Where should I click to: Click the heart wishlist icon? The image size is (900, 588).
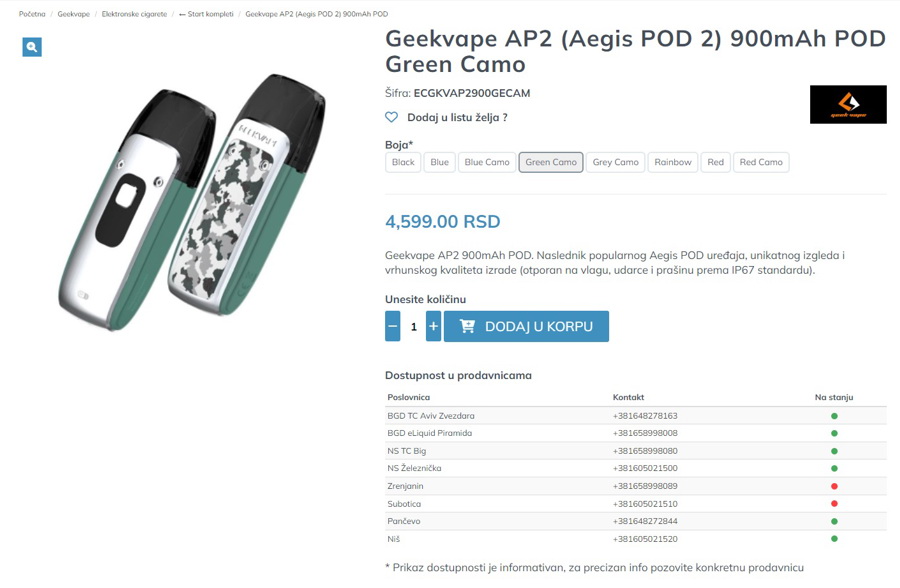392,117
